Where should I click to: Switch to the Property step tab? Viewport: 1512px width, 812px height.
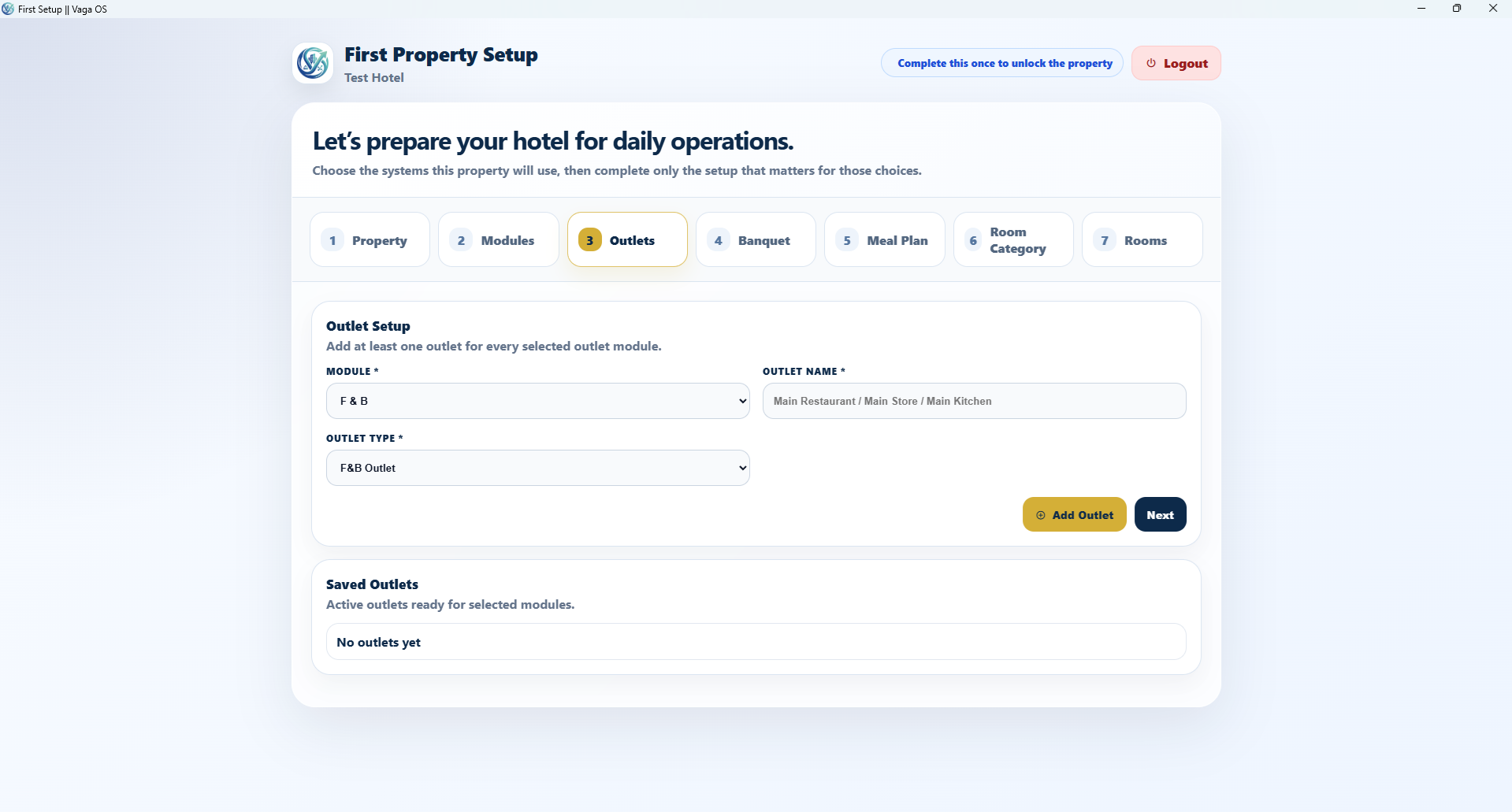tap(370, 239)
